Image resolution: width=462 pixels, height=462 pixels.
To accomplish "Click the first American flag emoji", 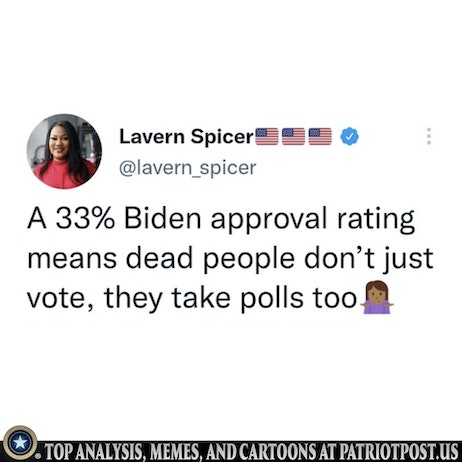I will point(267,136).
